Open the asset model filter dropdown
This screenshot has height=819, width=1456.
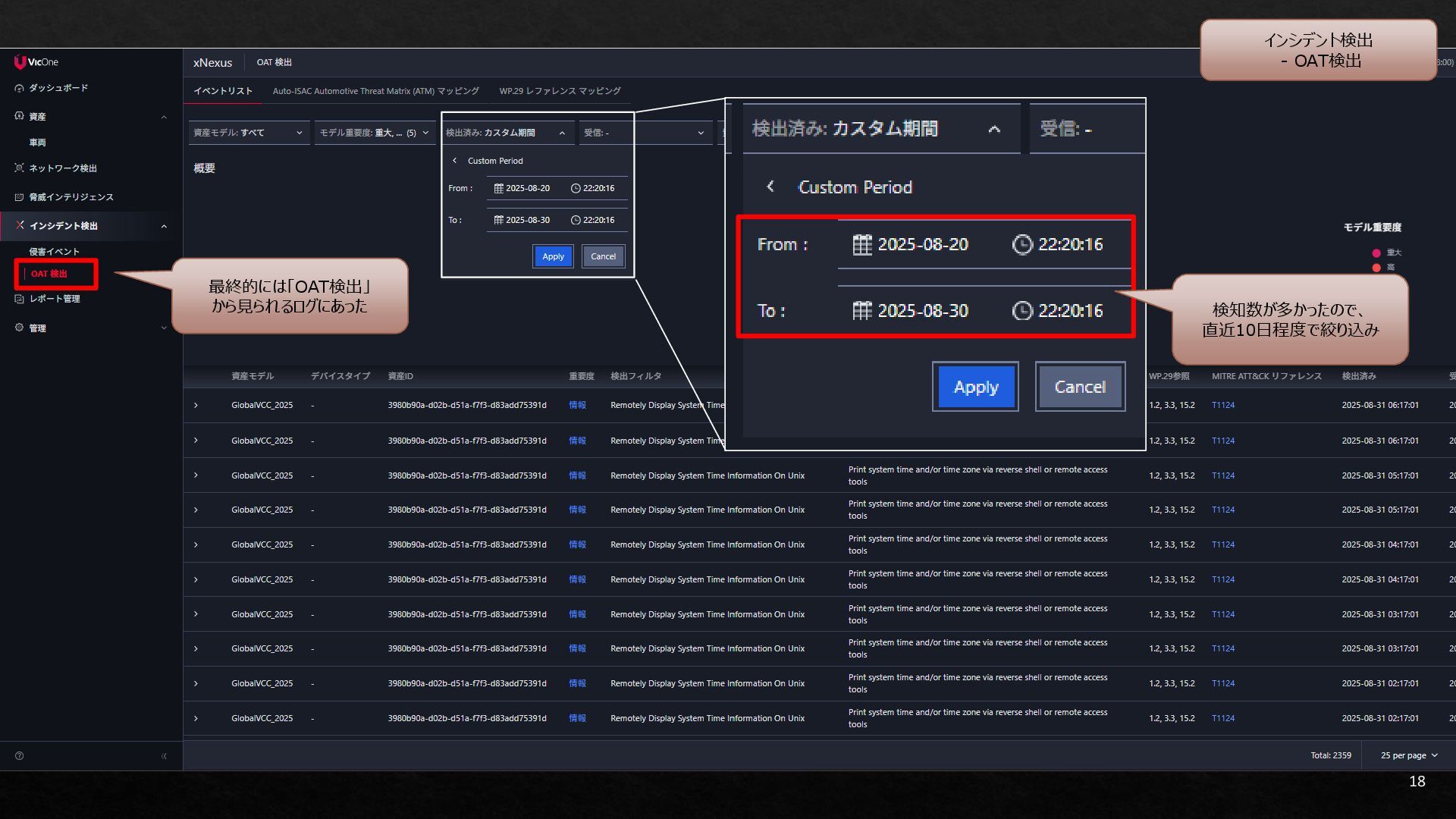[x=248, y=133]
